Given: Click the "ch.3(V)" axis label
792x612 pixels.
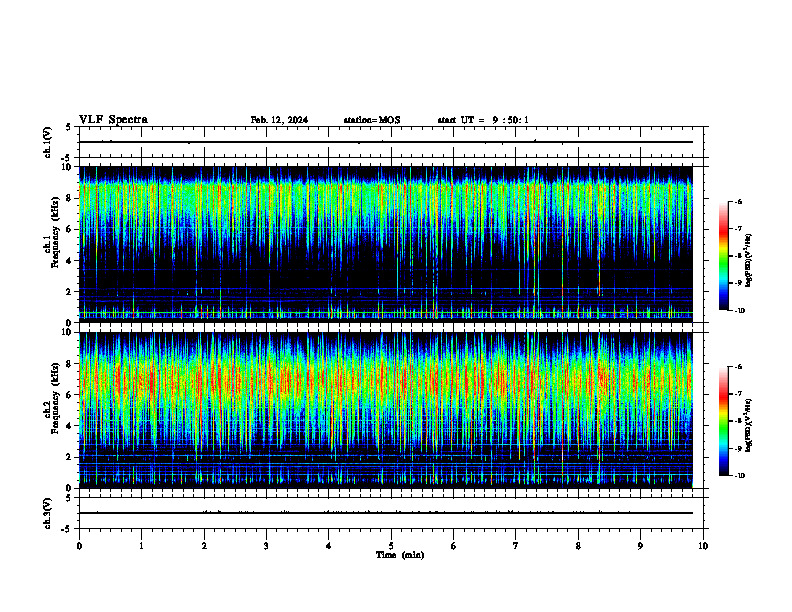Looking at the screenshot, I should (47, 513).
